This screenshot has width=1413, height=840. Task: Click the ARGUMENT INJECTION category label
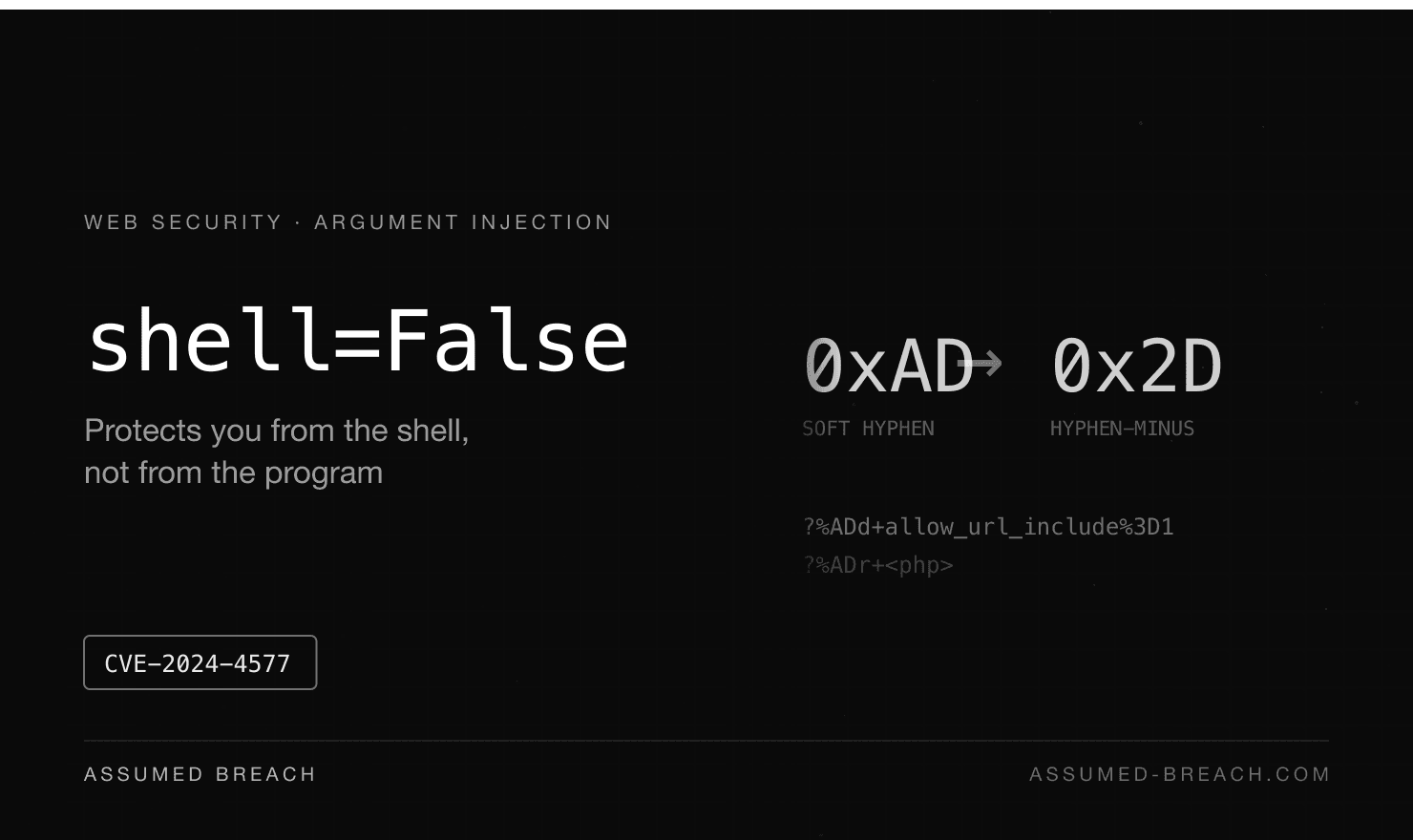click(x=463, y=222)
